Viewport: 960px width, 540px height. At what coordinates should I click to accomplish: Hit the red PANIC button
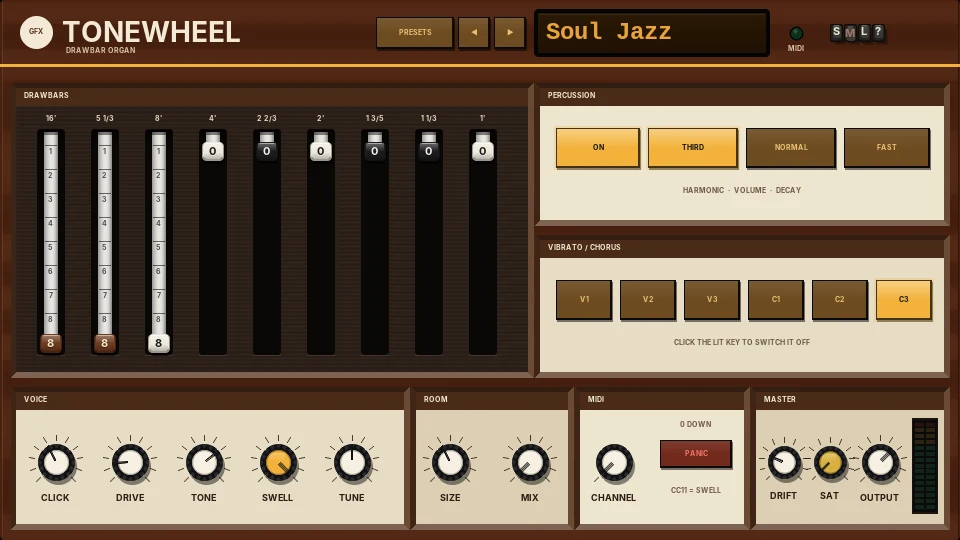click(696, 454)
